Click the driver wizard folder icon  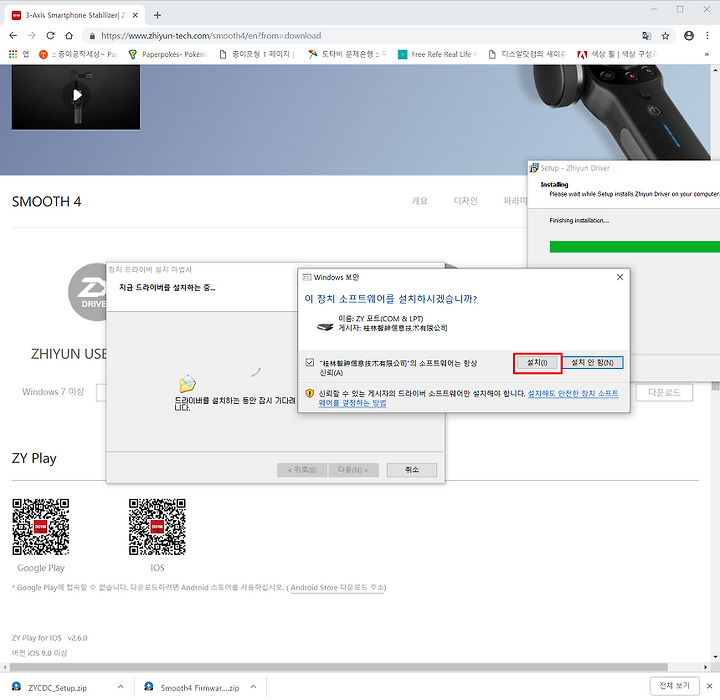187,384
